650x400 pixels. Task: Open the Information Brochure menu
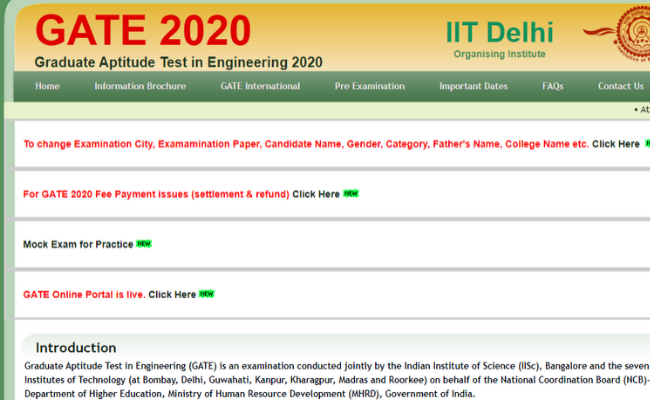point(140,86)
